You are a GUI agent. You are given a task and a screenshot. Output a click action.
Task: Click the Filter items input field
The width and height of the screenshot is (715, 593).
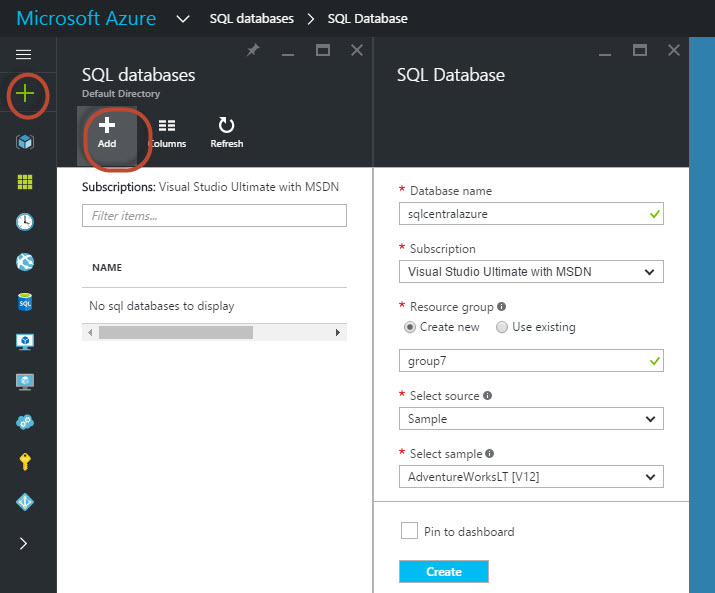[x=214, y=215]
